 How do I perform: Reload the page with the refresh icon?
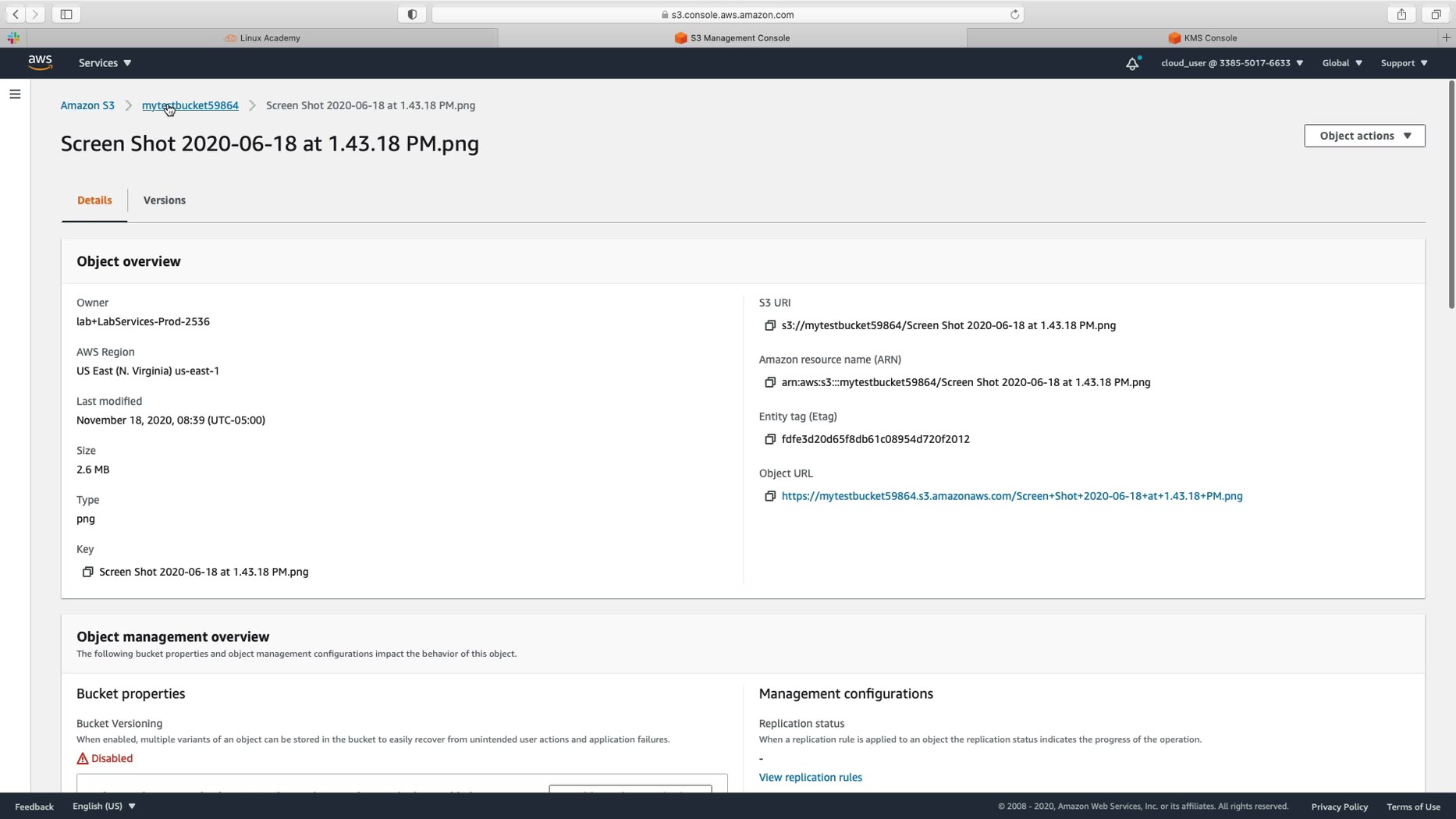point(1014,14)
